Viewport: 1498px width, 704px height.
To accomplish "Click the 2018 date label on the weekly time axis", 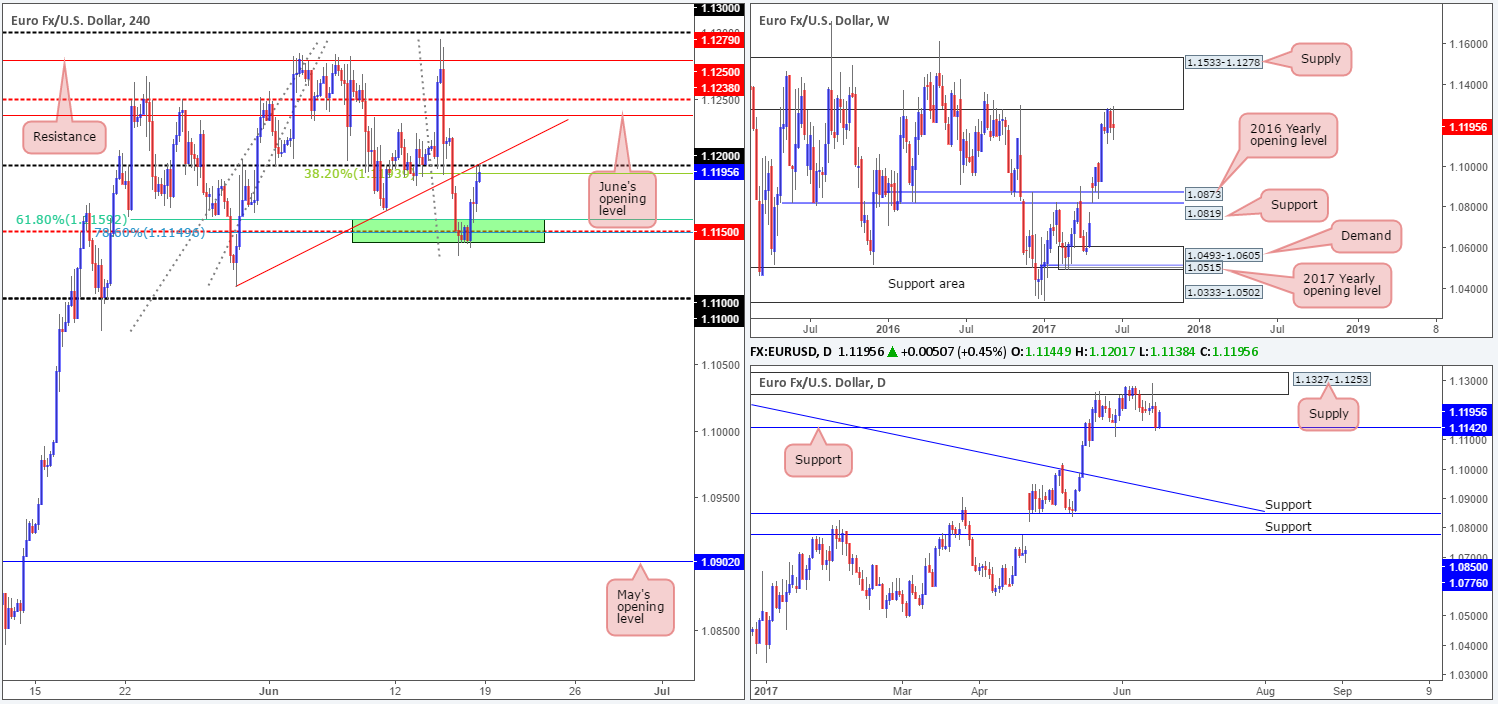I will pyautogui.click(x=1197, y=327).
